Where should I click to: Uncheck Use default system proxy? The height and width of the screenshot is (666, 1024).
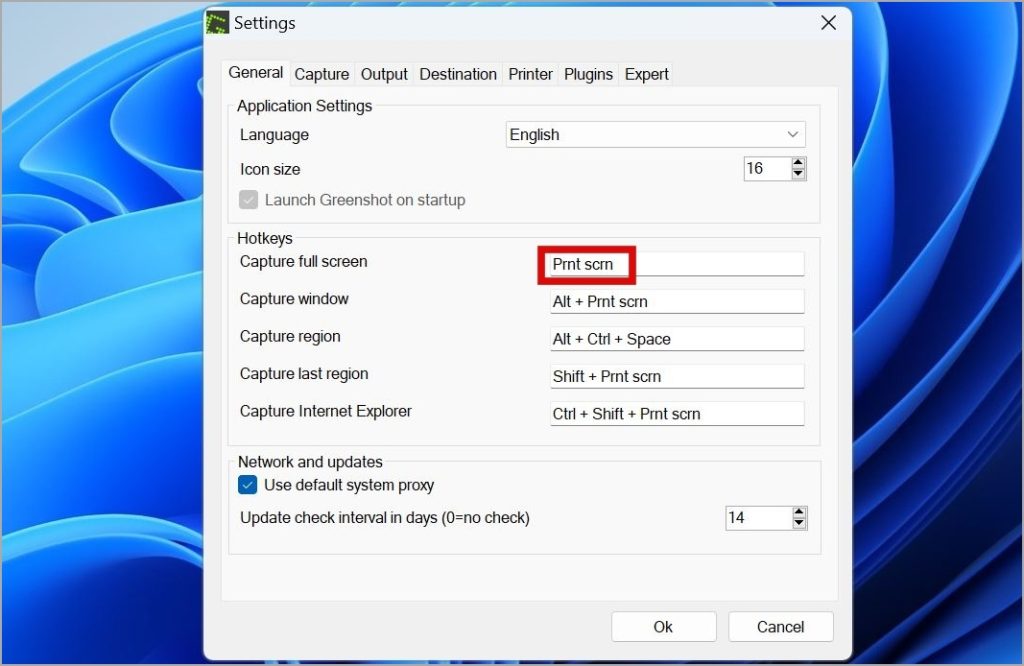(x=248, y=484)
